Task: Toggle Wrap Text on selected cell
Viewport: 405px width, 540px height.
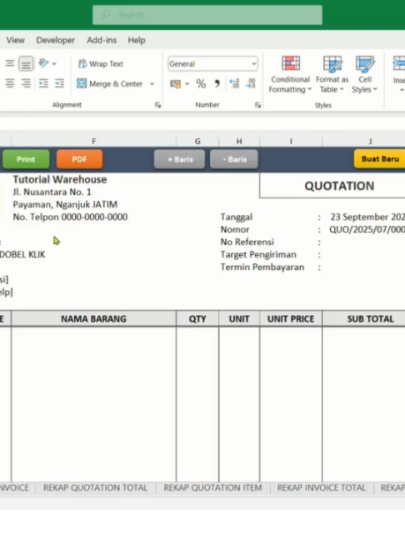Action: tap(101, 64)
